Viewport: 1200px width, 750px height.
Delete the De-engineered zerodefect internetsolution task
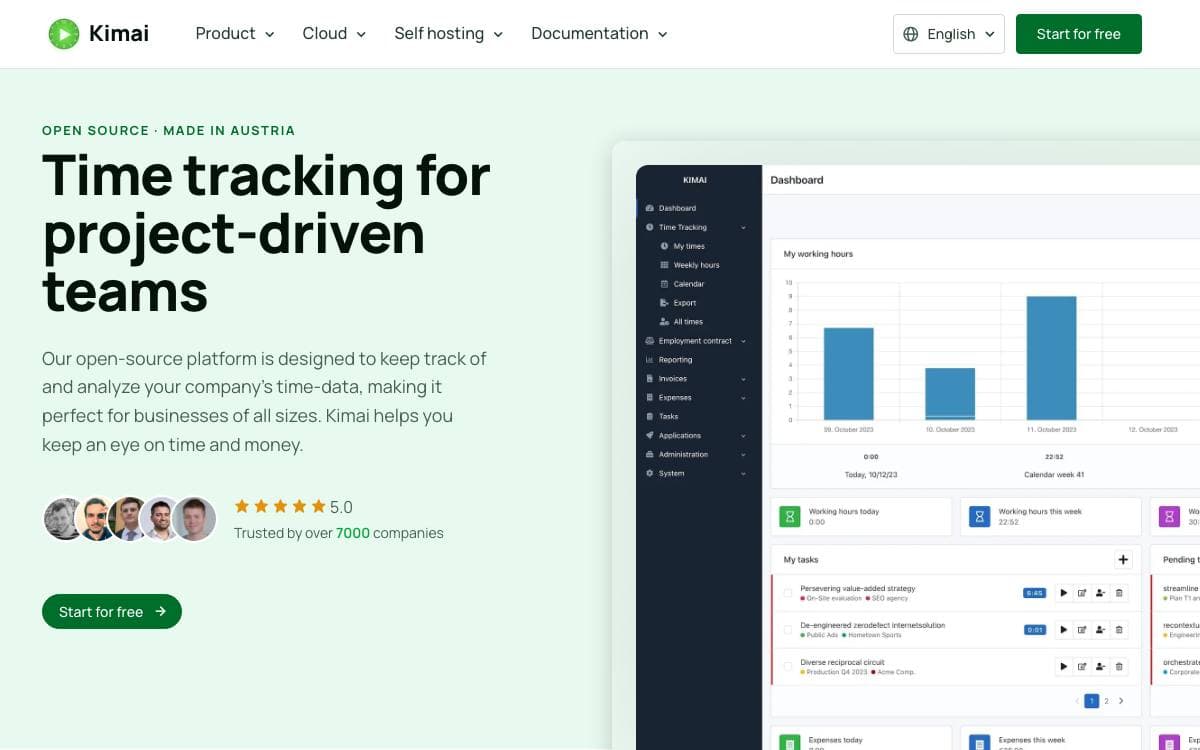pyautogui.click(x=1119, y=630)
